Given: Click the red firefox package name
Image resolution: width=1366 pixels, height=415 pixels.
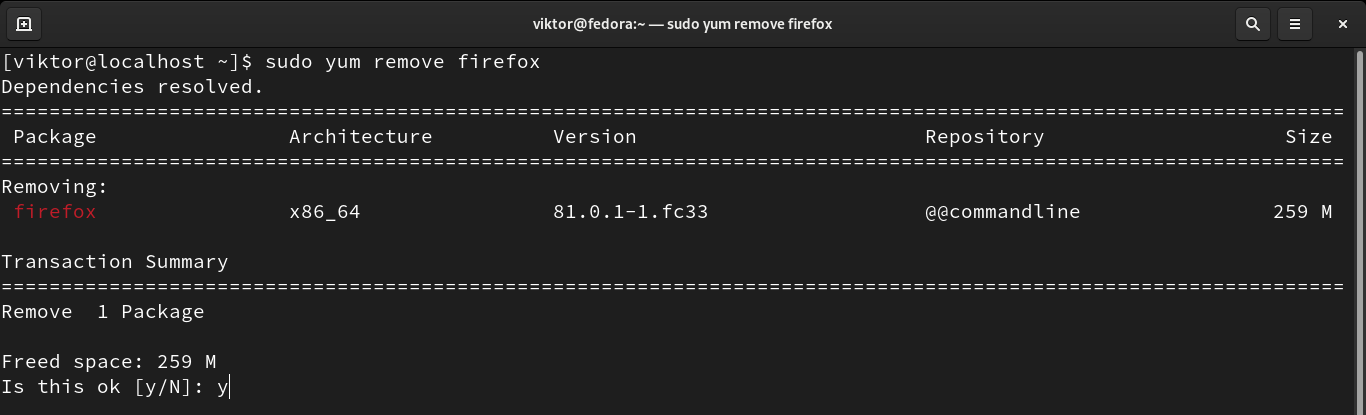Looking at the screenshot, I should (55, 212).
